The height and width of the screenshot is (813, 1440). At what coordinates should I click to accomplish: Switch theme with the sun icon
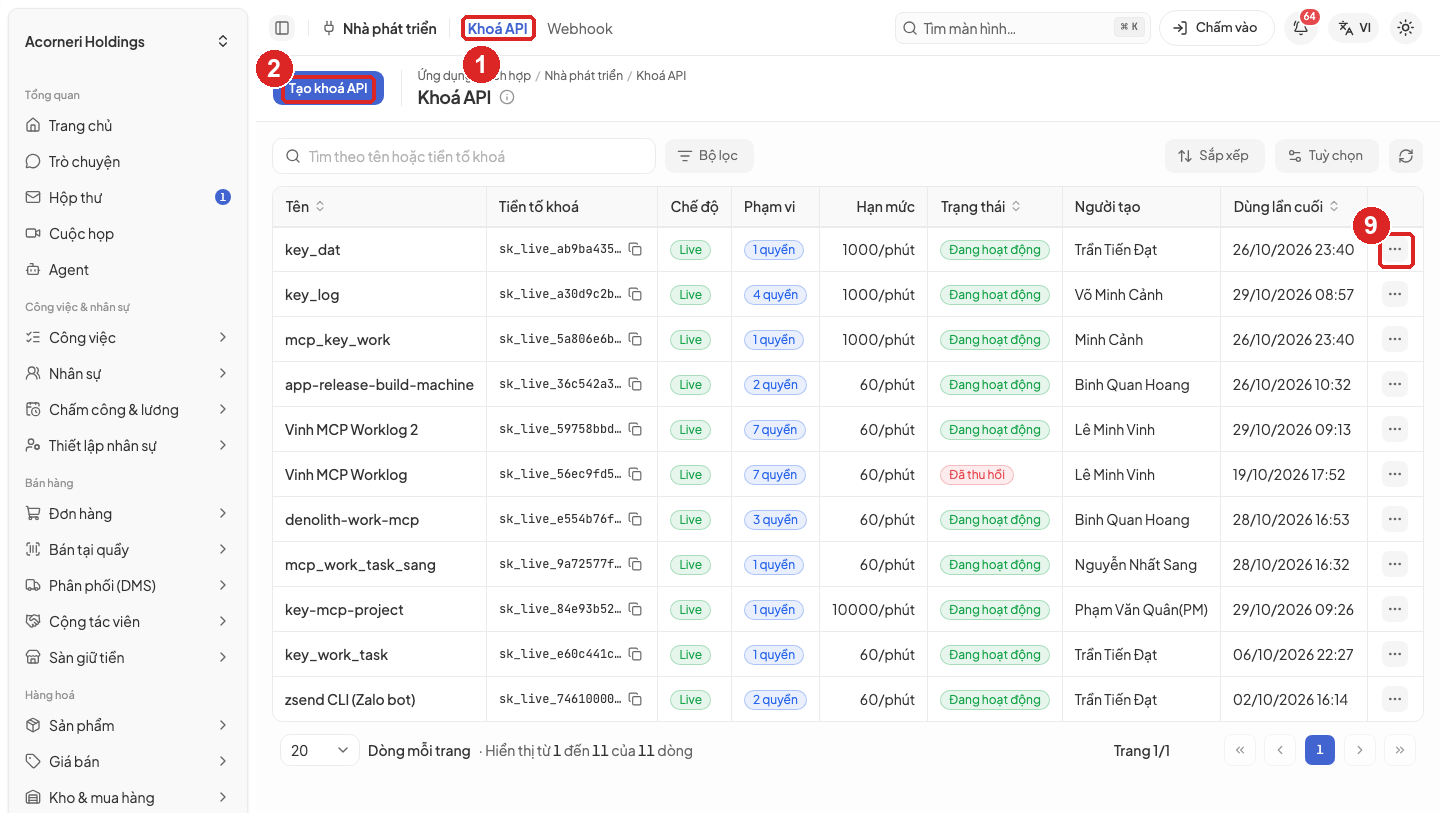[x=1406, y=28]
